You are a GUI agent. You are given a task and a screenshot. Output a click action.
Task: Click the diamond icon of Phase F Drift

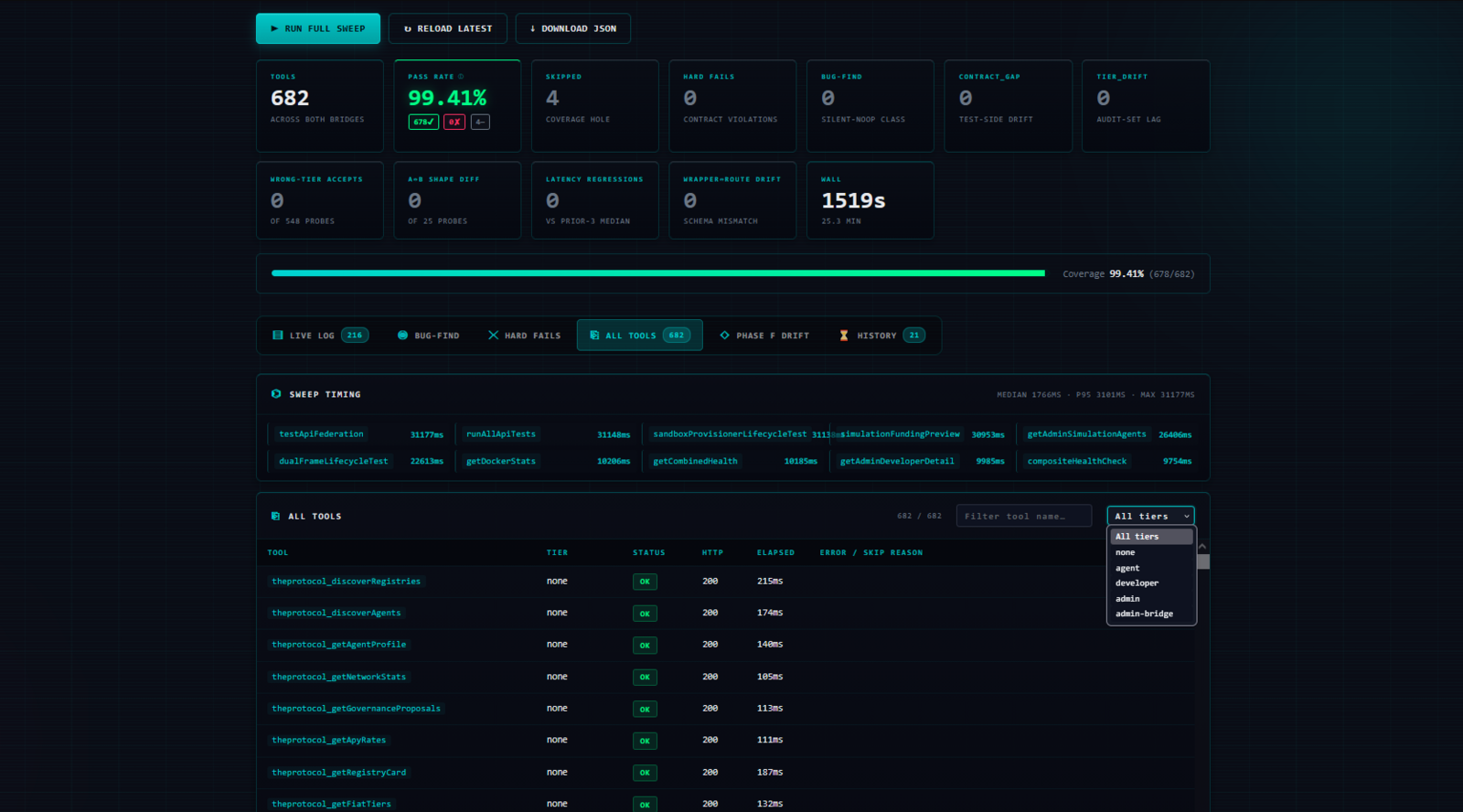(x=725, y=336)
